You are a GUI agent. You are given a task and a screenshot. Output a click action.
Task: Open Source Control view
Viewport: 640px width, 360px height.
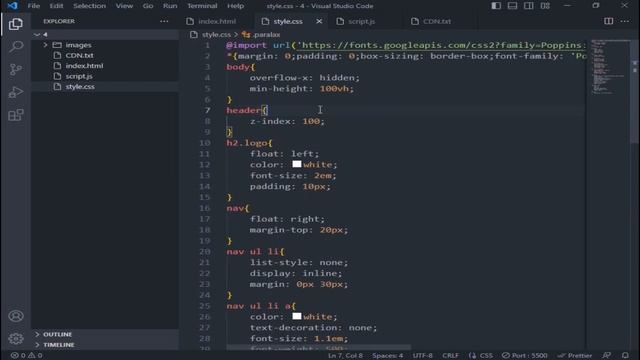[x=16, y=69]
